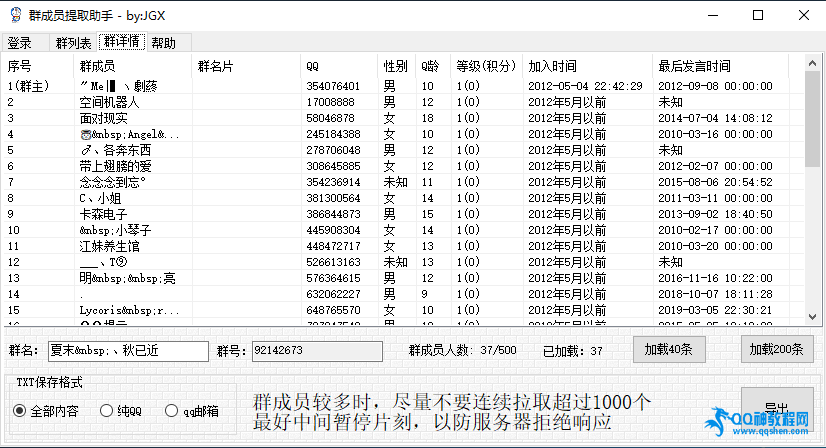Screen dimensions: 826x448
Task: Click QQ number 632062227
Action: [x=333, y=294]
